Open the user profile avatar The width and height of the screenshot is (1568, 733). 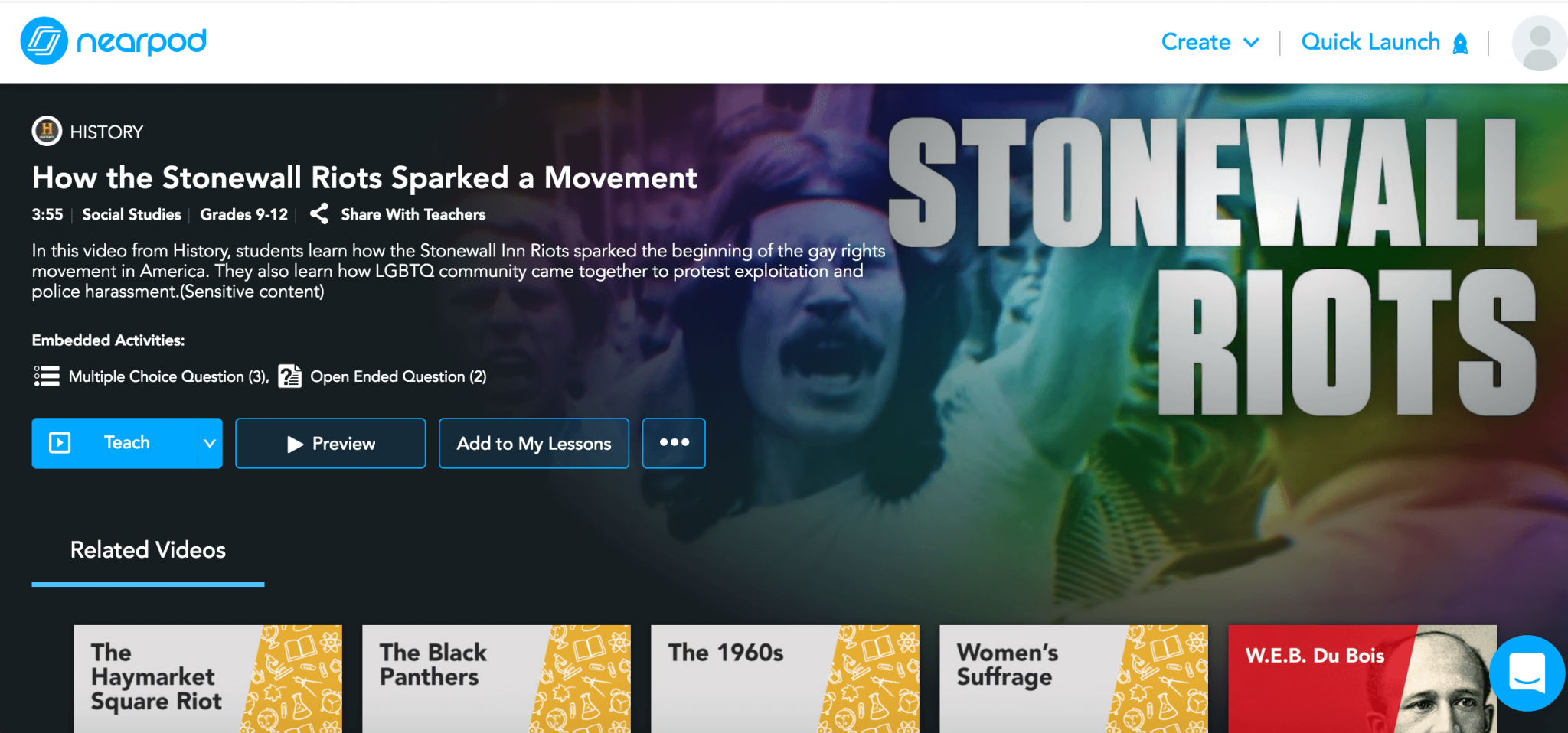click(1538, 41)
